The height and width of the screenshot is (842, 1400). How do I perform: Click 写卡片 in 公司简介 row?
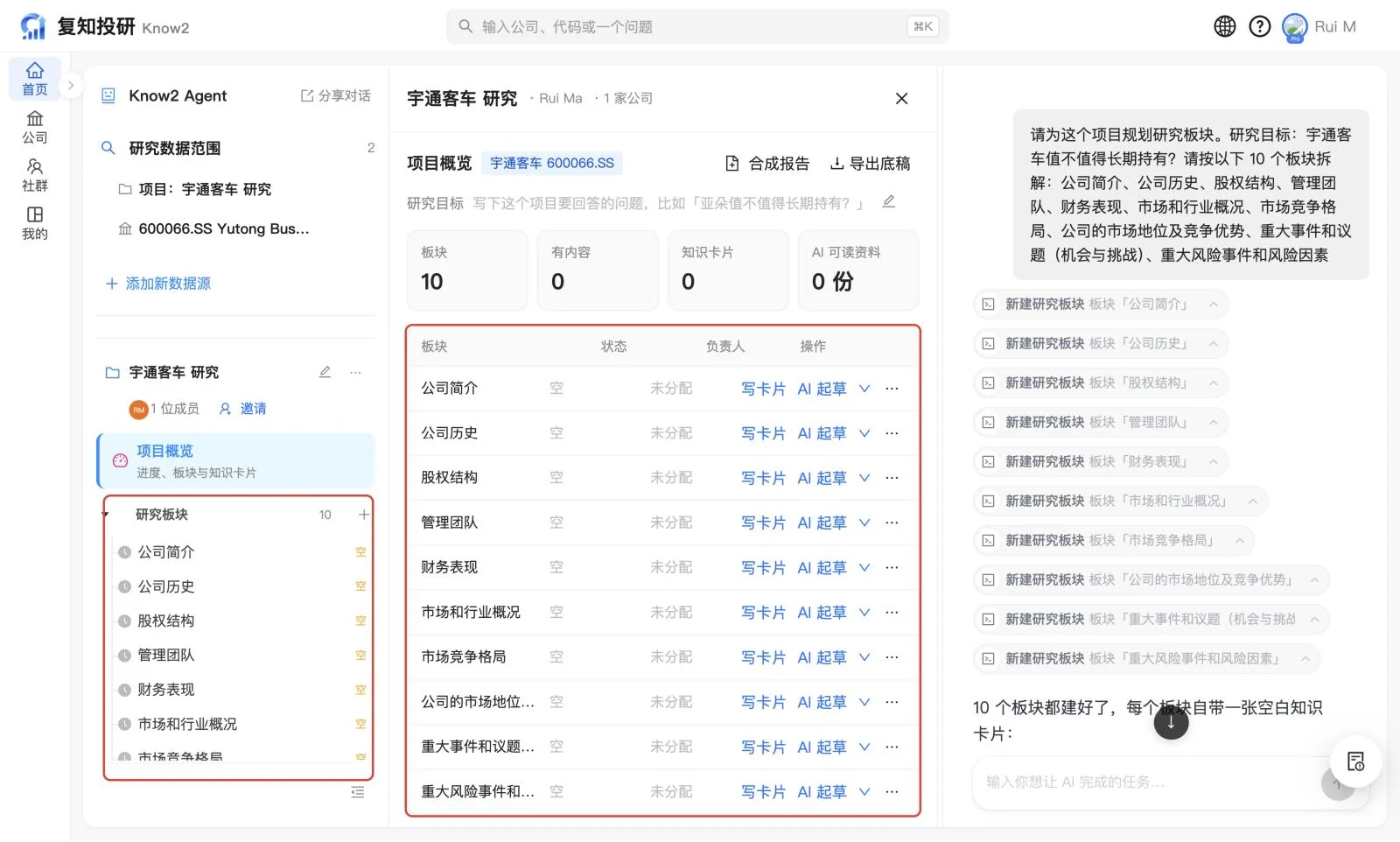[763, 389]
